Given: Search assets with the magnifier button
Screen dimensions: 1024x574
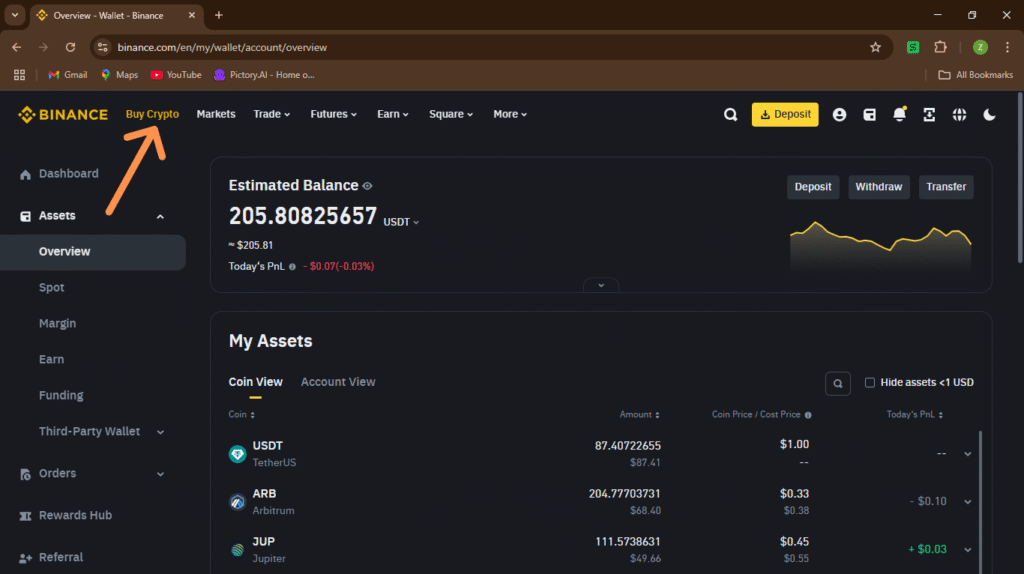Looking at the screenshot, I should click(838, 383).
